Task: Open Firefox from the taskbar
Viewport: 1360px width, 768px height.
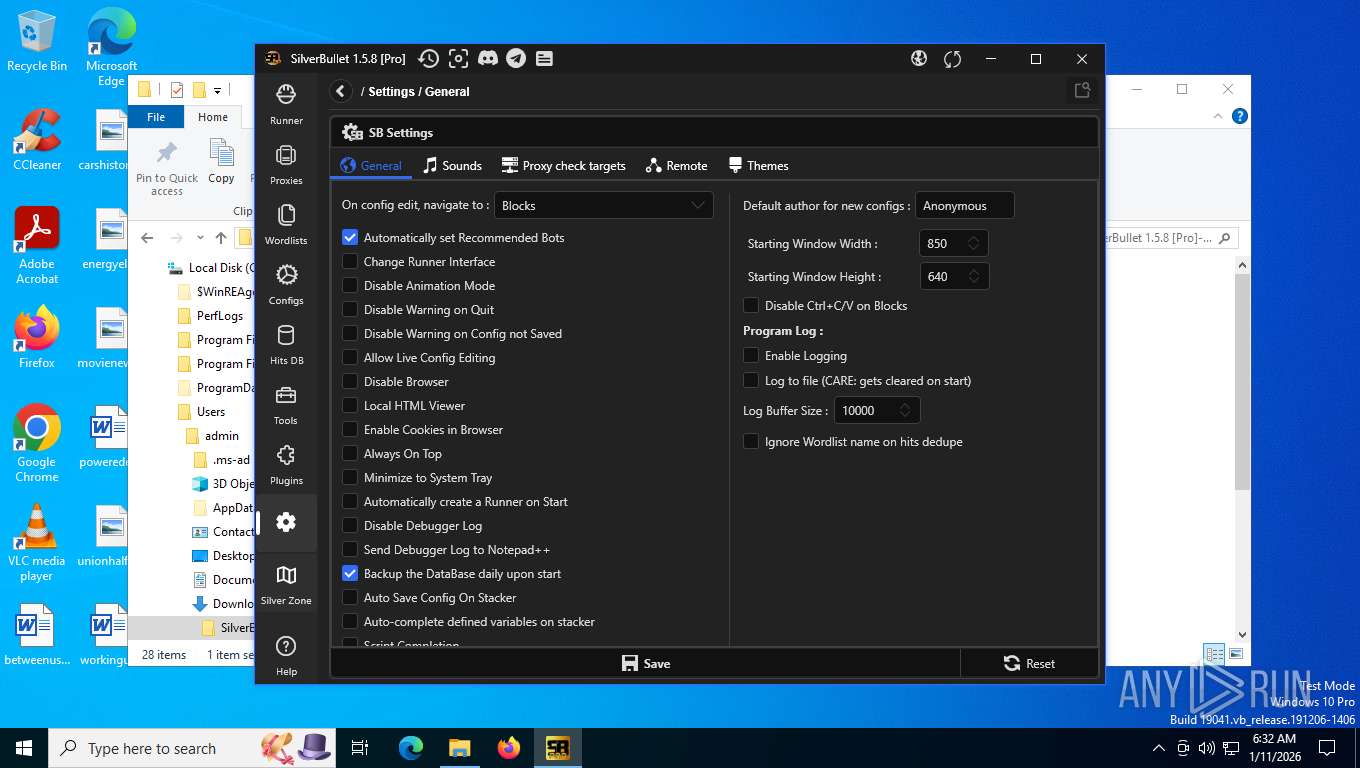Action: click(x=509, y=748)
